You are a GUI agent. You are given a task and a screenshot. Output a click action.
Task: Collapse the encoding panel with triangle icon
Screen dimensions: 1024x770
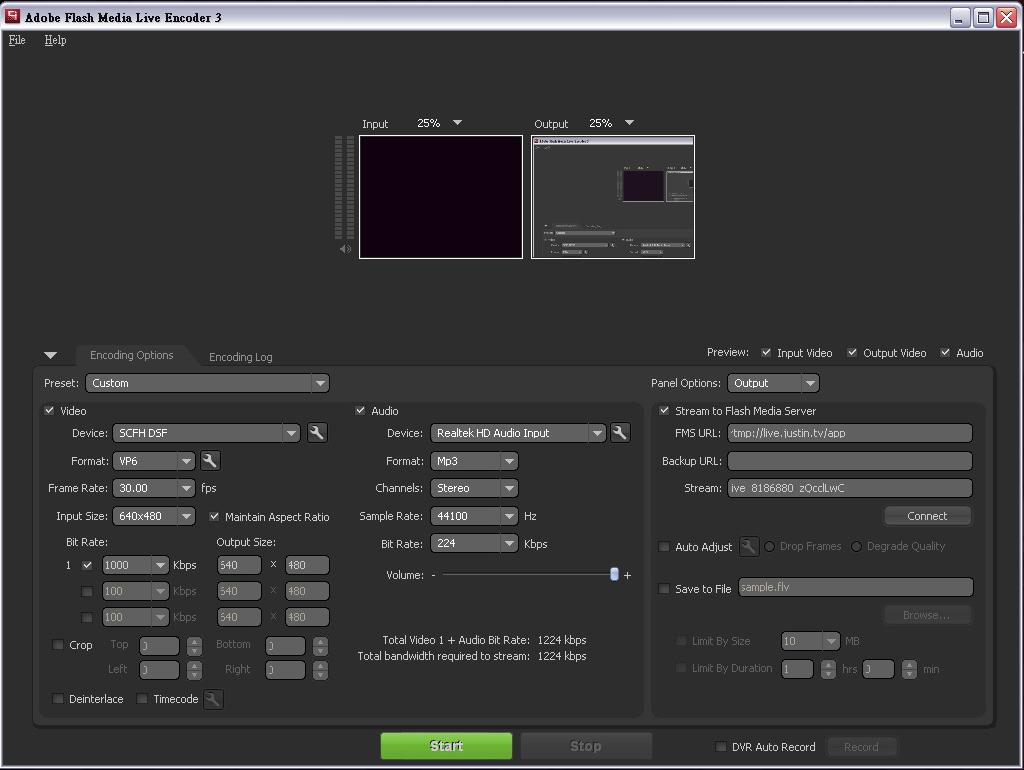[50, 355]
